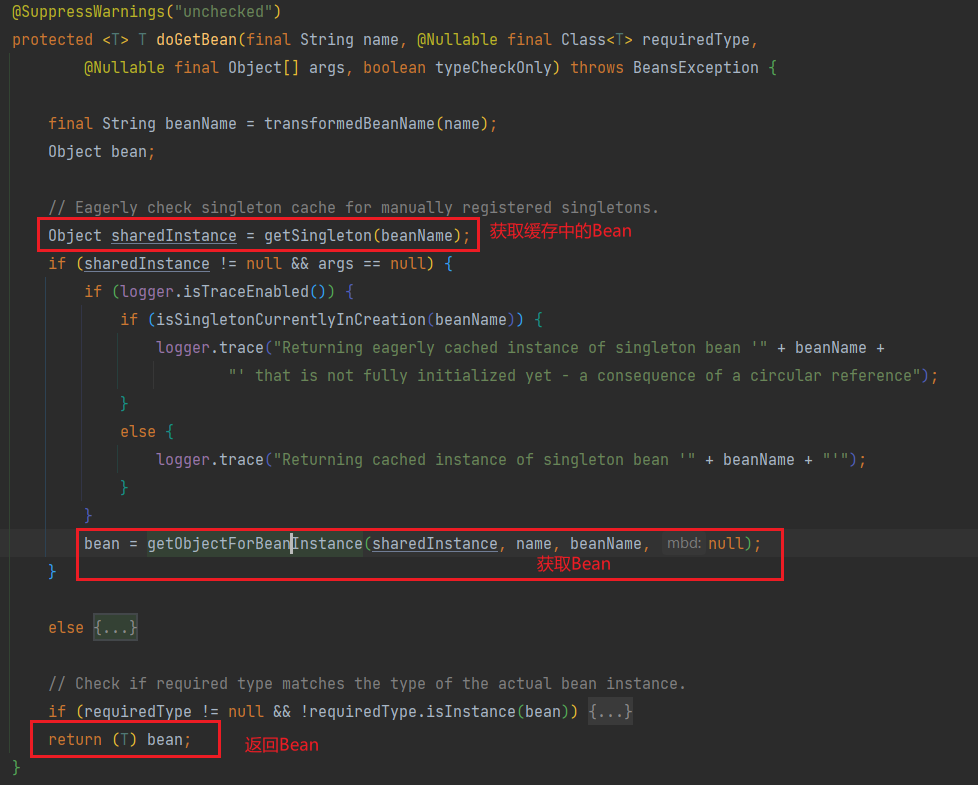Image resolution: width=978 pixels, height=785 pixels.
Task: Select the getObjectForBeanInstance method call
Action: point(254,544)
